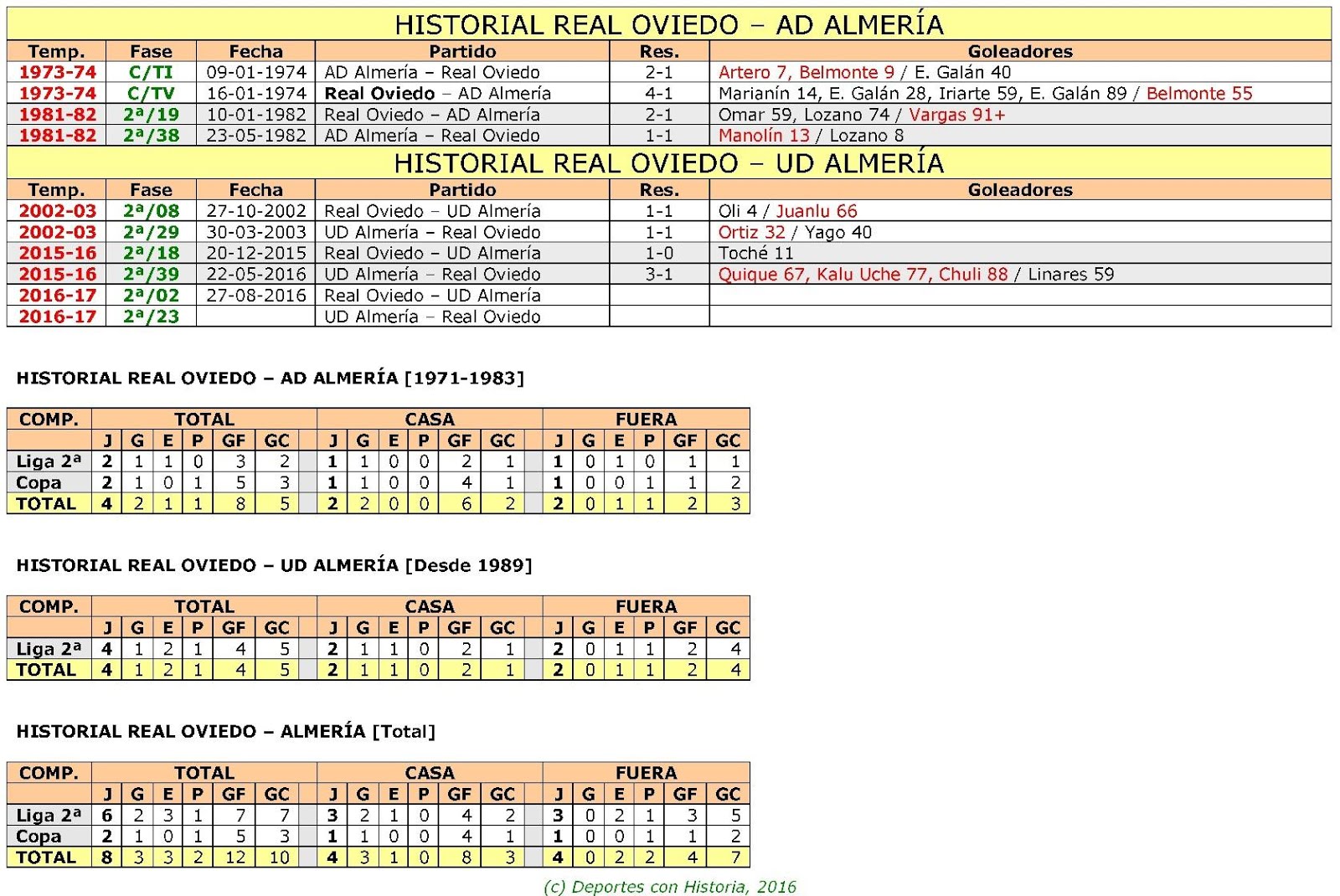1340x896 pixels.
Task: Click the "2ª/02" phase cell
Action: (151, 295)
